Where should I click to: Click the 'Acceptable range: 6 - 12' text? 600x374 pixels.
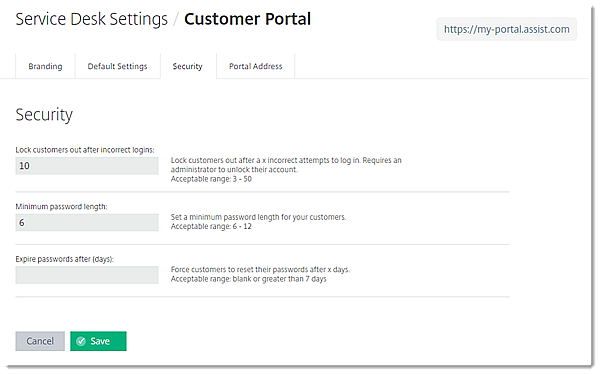tap(211, 227)
